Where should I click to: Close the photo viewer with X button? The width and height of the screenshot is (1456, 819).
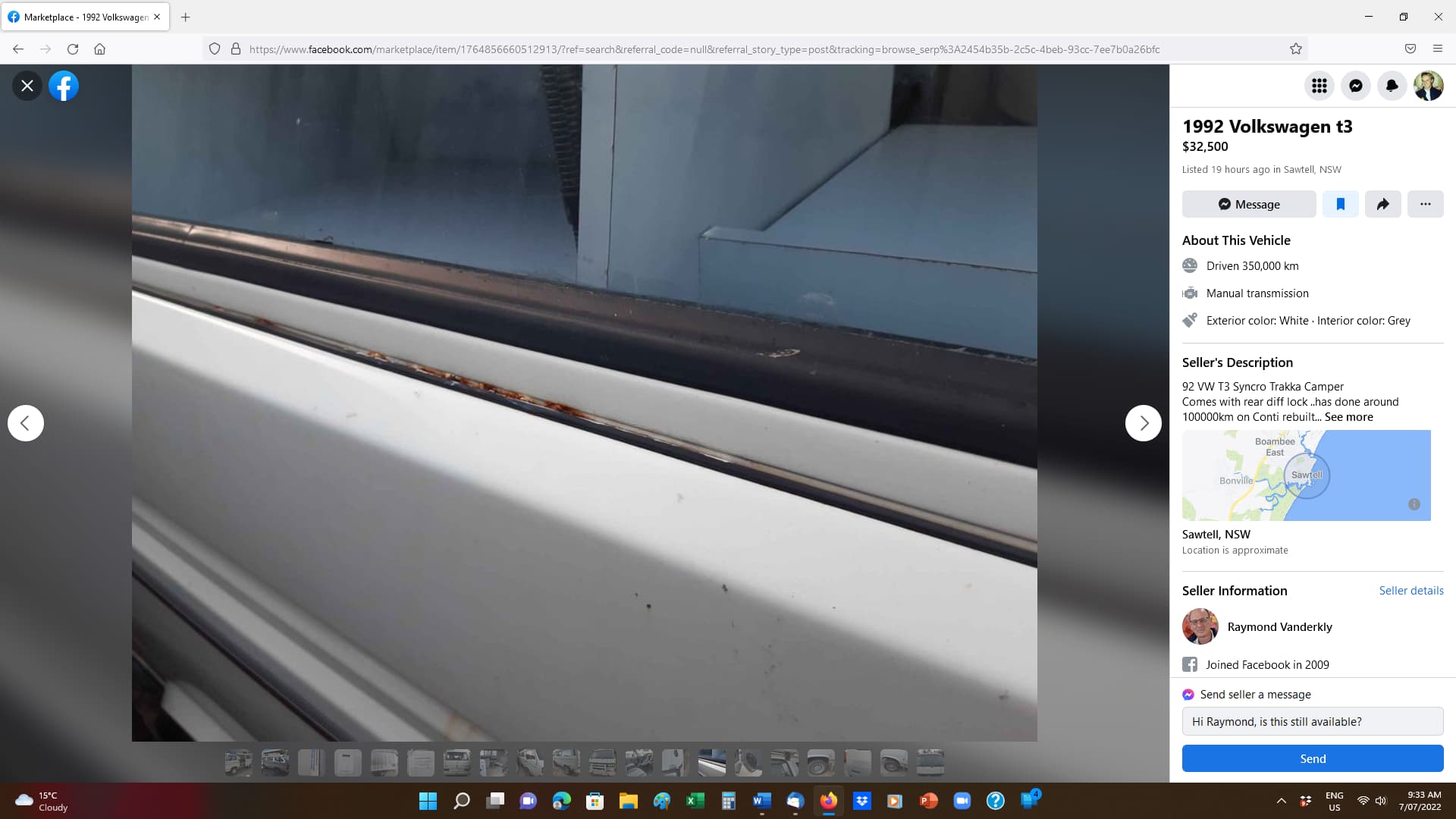click(x=27, y=86)
